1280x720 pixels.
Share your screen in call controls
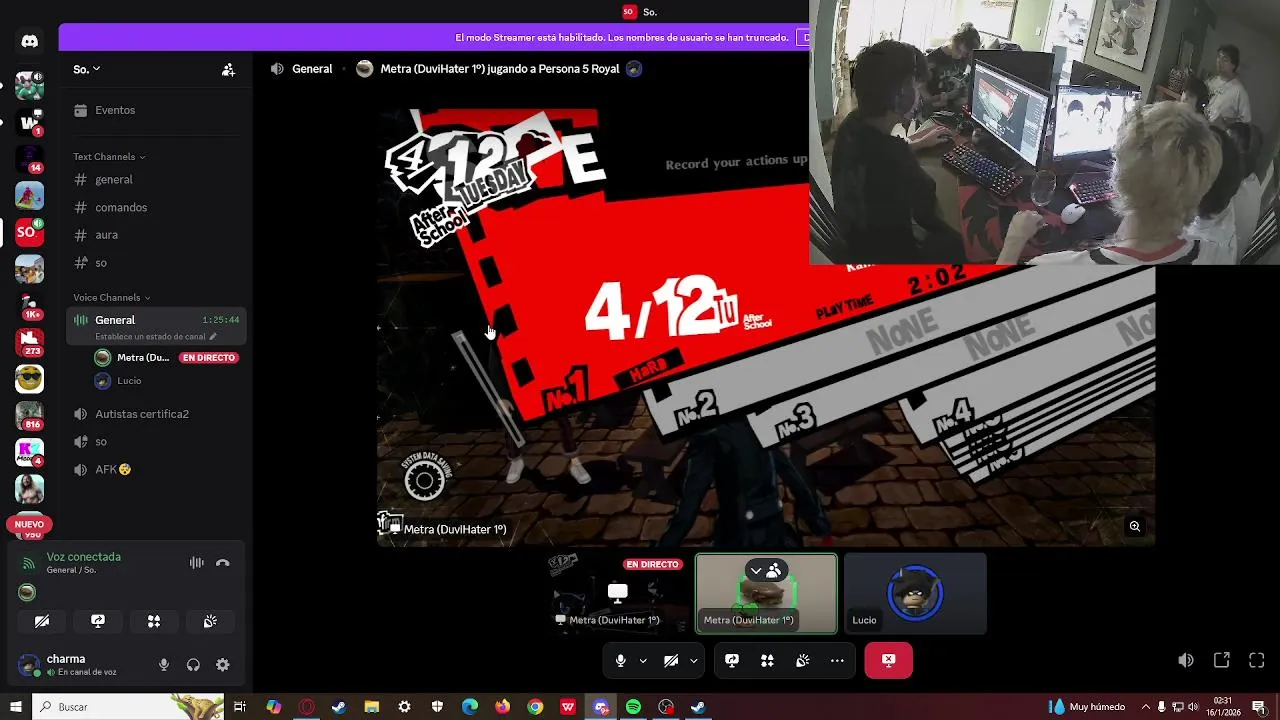click(x=732, y=661)
